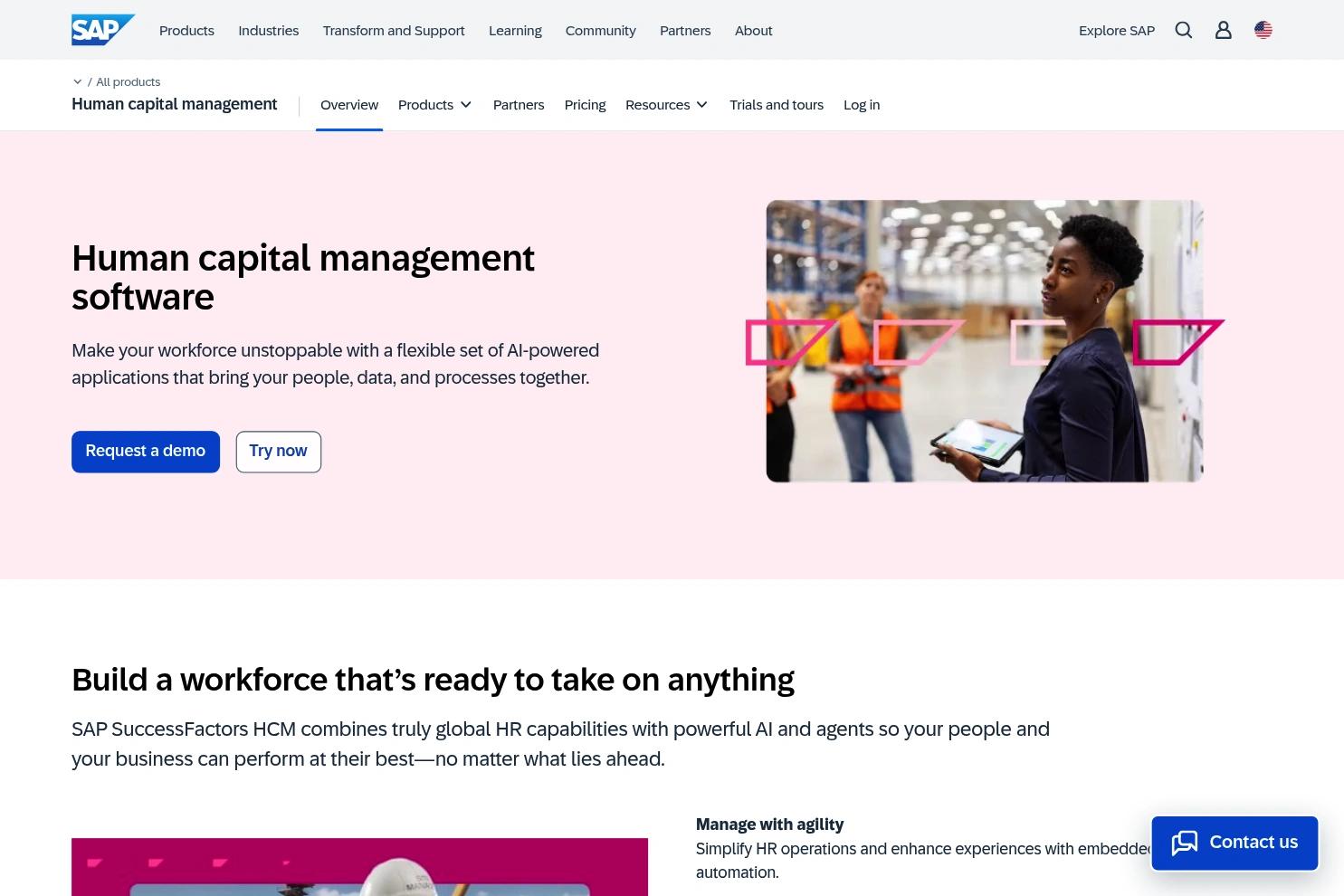Open the warehouse worker hero image

click(x=985, y=341)
